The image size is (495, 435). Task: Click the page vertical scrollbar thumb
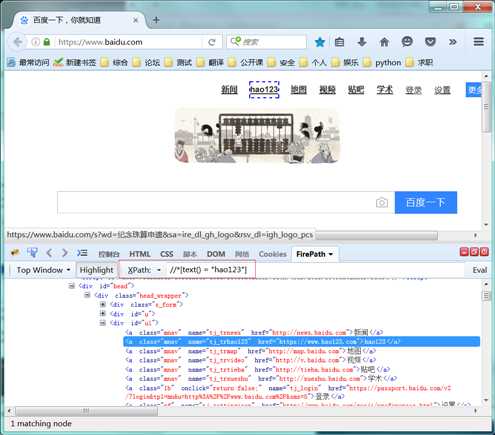[x=486, y=107]
